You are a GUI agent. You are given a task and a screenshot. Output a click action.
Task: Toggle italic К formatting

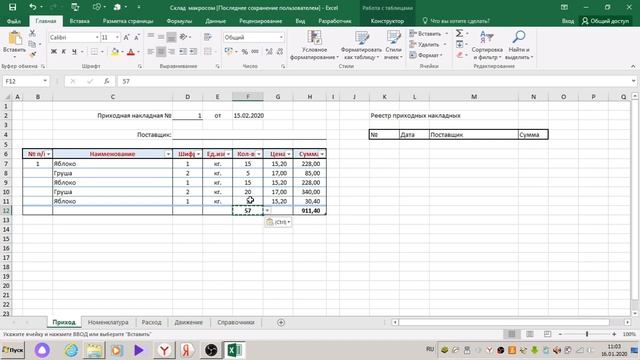[x=64, y=51]
